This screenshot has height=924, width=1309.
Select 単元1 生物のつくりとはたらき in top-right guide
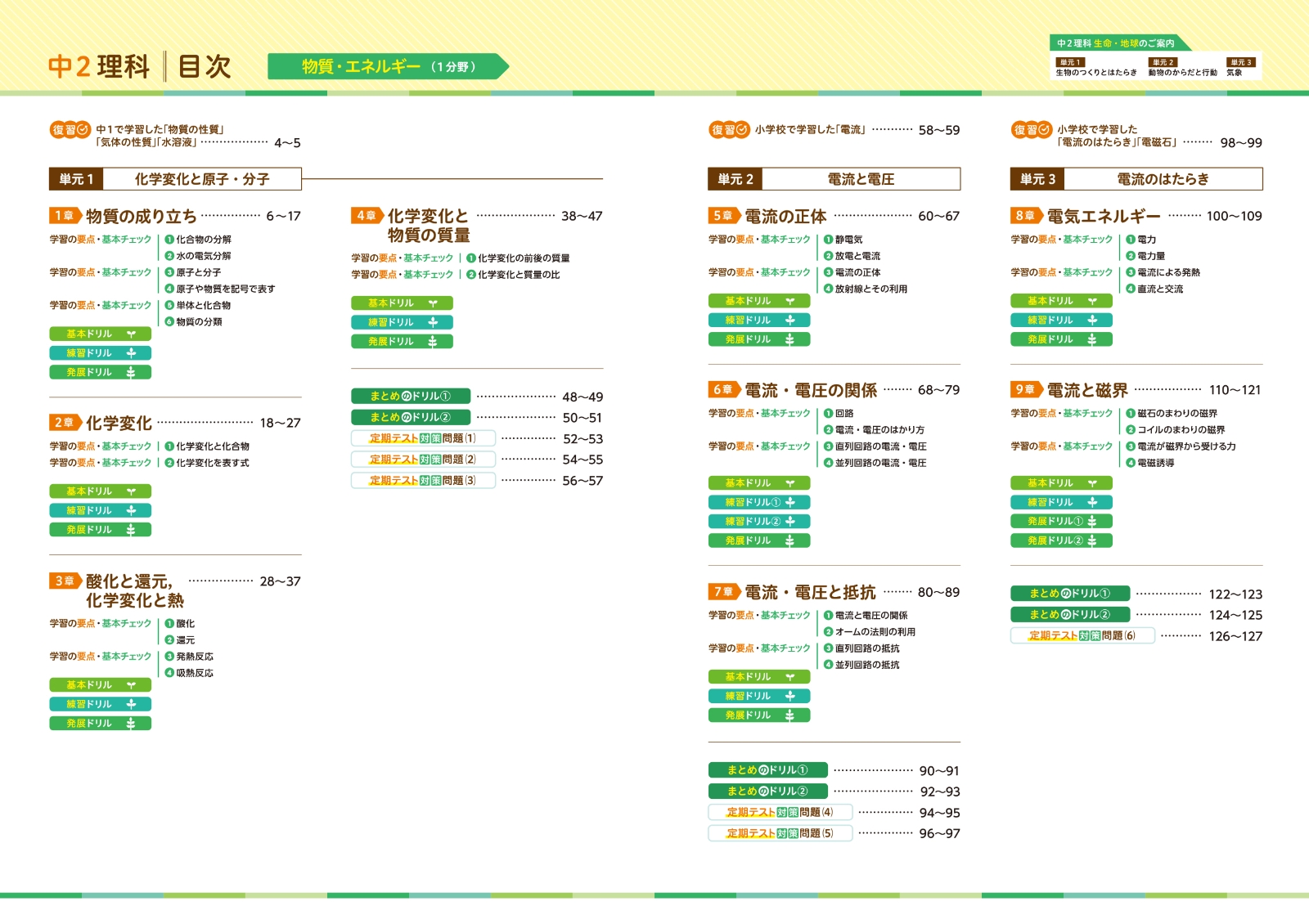pyautogui.click(x=1095, y=67)
